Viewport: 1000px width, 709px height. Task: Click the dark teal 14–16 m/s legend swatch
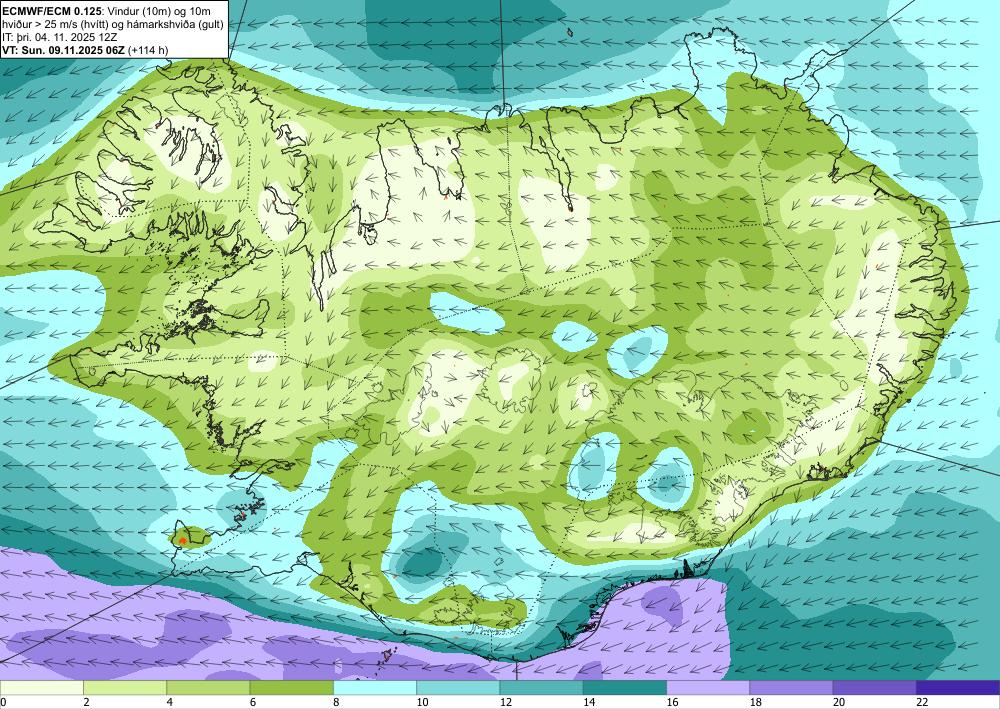[x=625, y=688]
